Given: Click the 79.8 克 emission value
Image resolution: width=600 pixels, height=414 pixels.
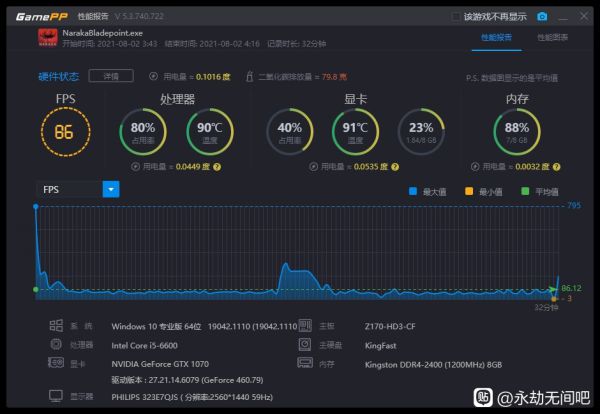Looking at the screenshot, I should click(334, 77).
